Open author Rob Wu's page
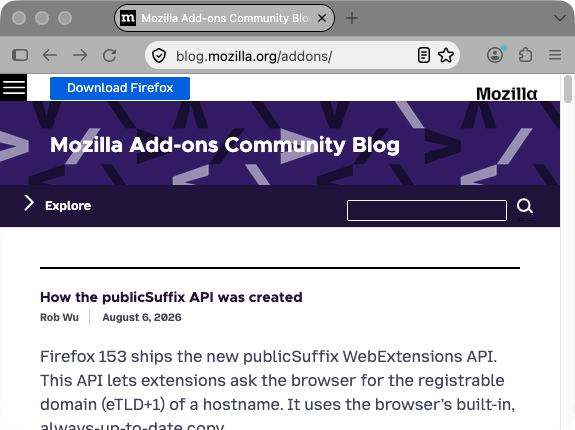Screen dimensions: 575x430 [59, 317]
